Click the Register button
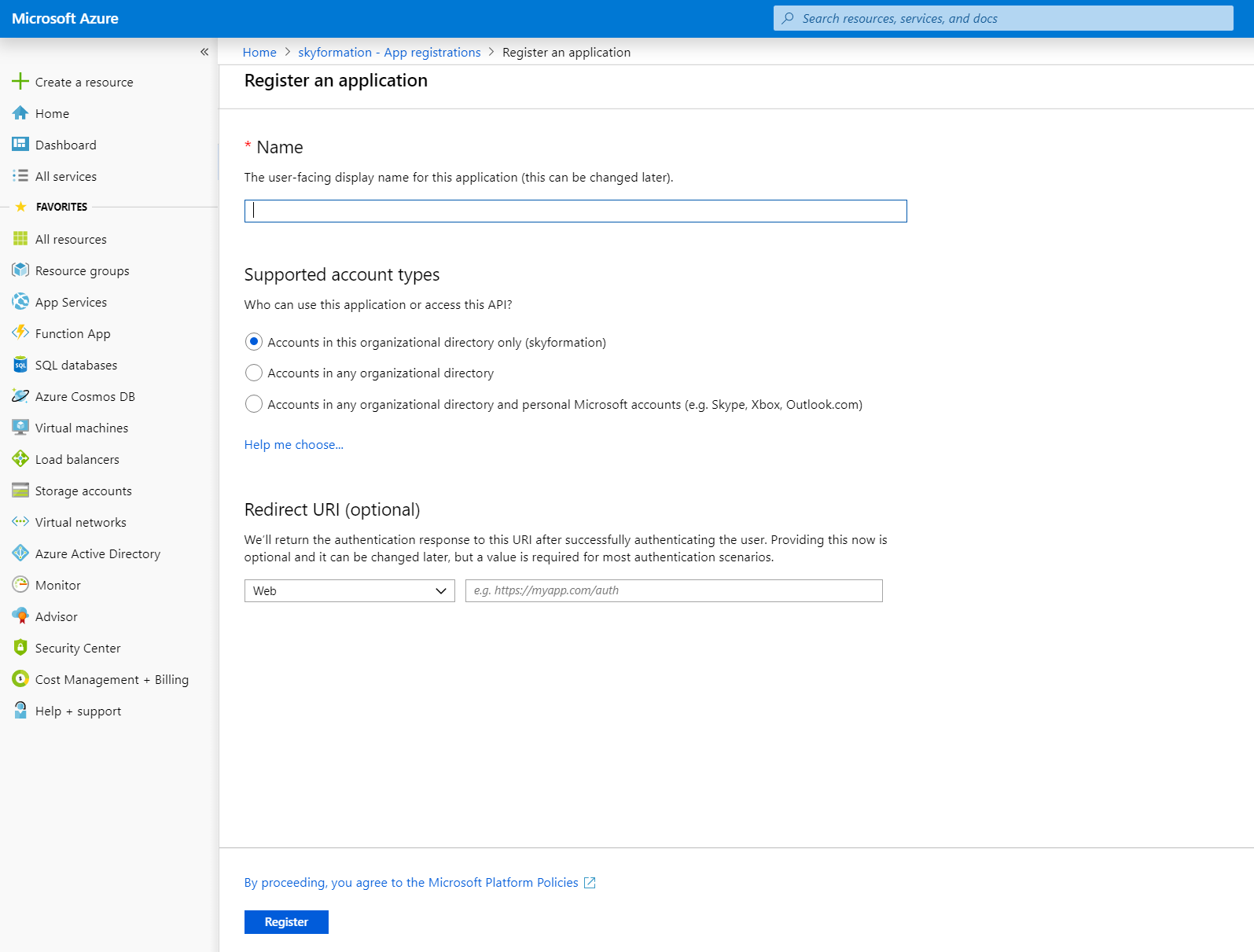Viewport: 1254px width, 952px height. tap(286, 922)
